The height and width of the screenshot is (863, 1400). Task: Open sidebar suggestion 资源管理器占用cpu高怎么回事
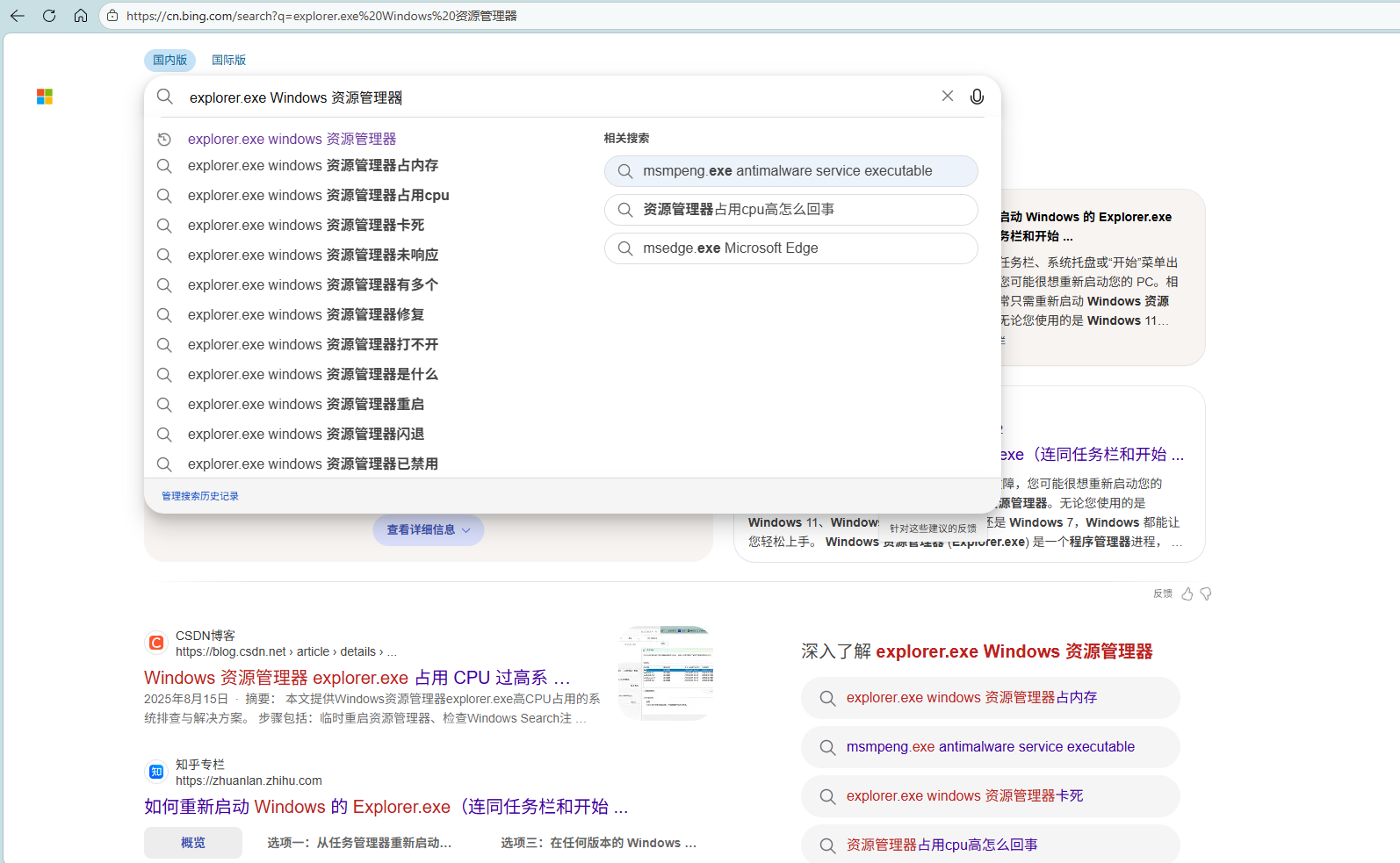[x=990, y=844]
